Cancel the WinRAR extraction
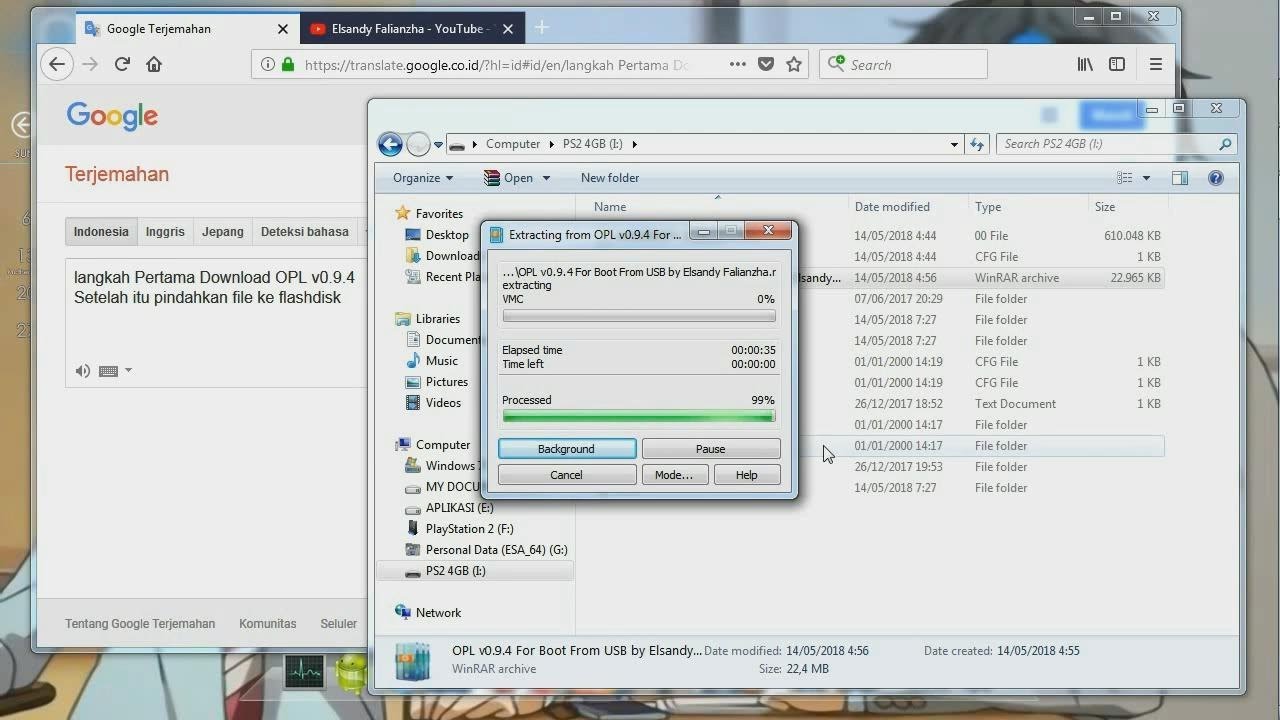Image resolution: width=1280 pixels, height=720 pixels. 566,475
